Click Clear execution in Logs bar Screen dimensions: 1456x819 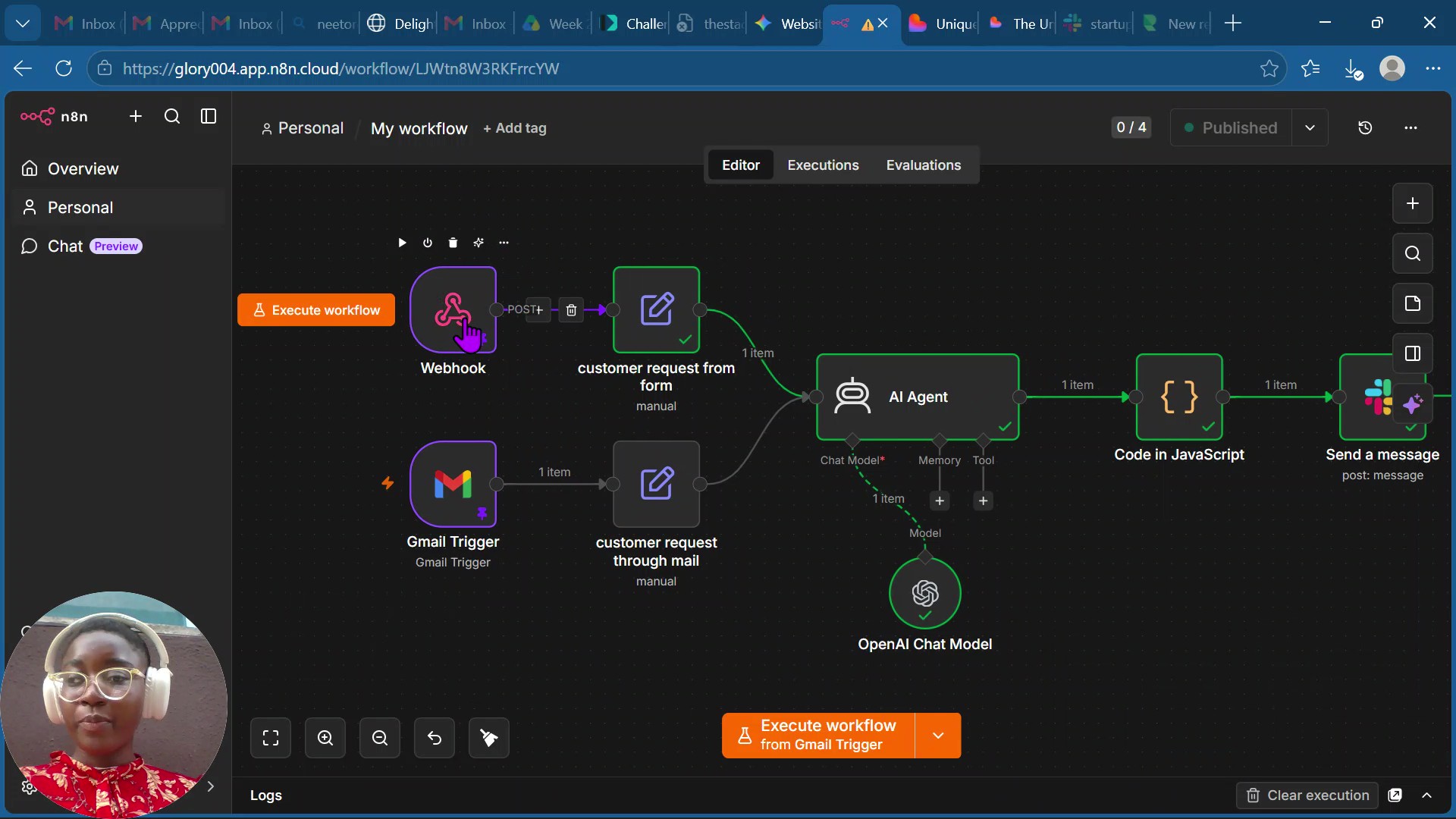pyautogui.click(x=1307, y=795)
